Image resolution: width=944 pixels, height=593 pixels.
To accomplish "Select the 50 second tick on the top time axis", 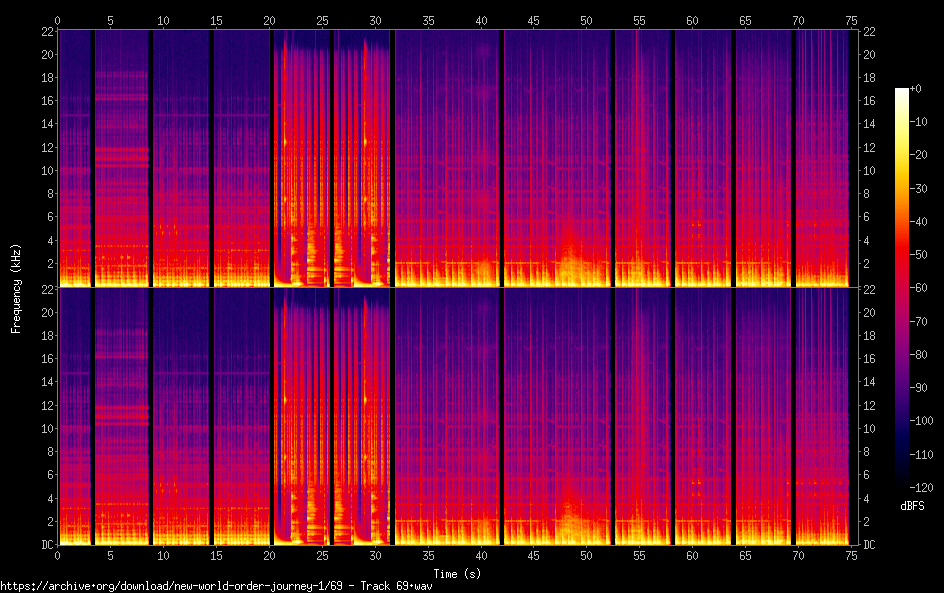I will [585, 19].
